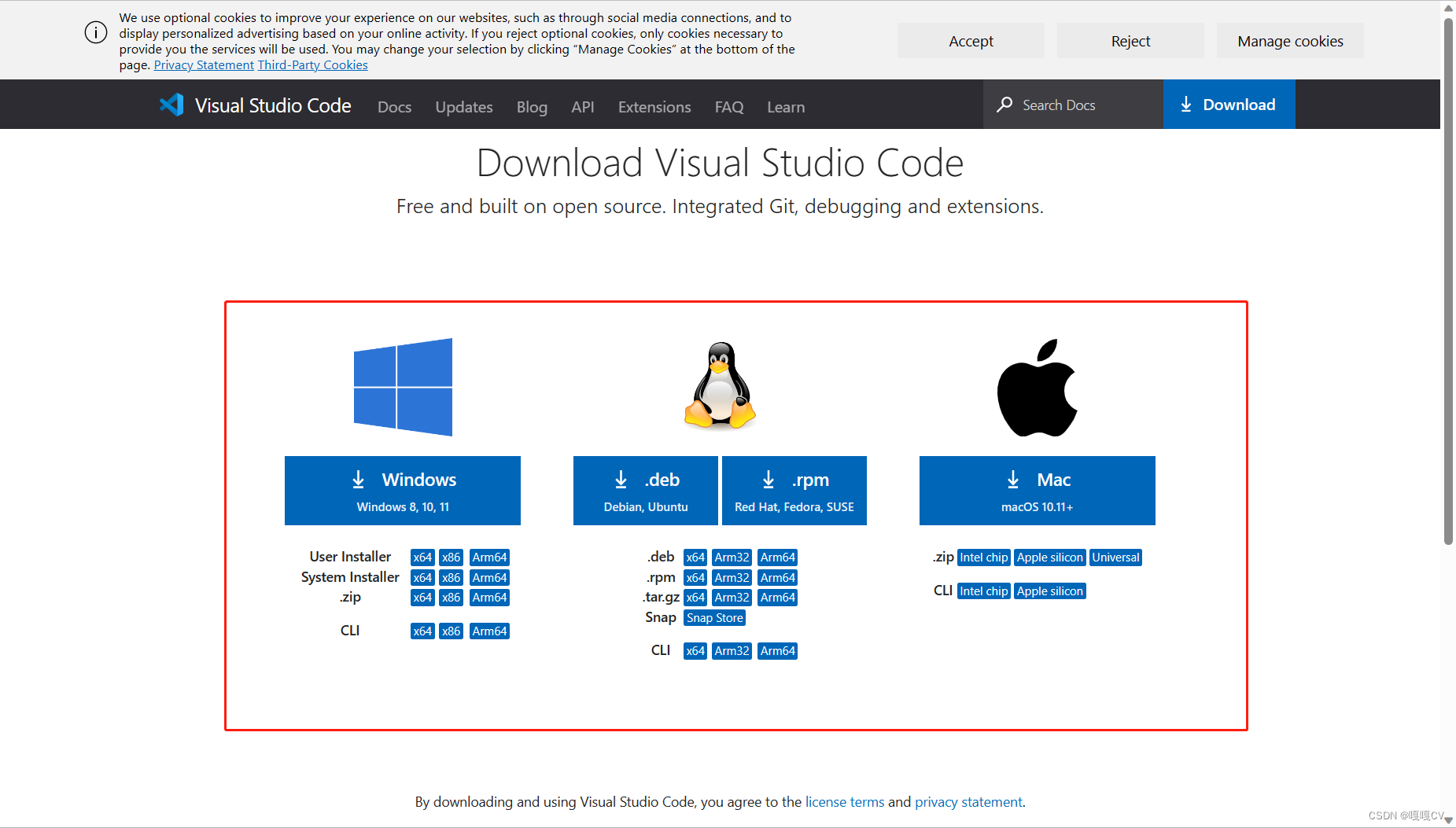1456x828 pixels.
Task: Select Arm32 for Linux .deb row
Action: click(x=732, y=558)
